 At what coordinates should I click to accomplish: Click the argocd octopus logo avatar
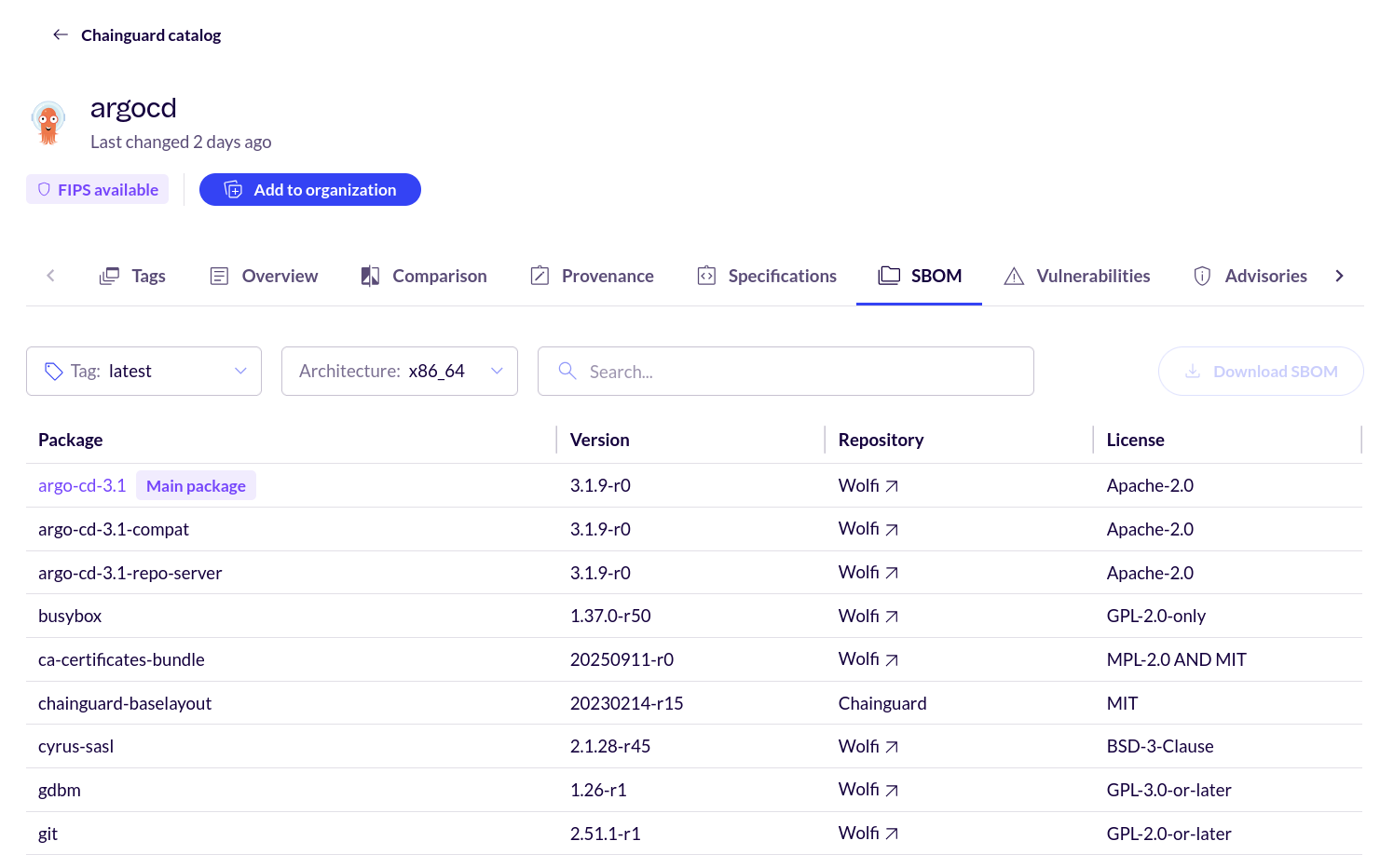[x=48, y=122]
